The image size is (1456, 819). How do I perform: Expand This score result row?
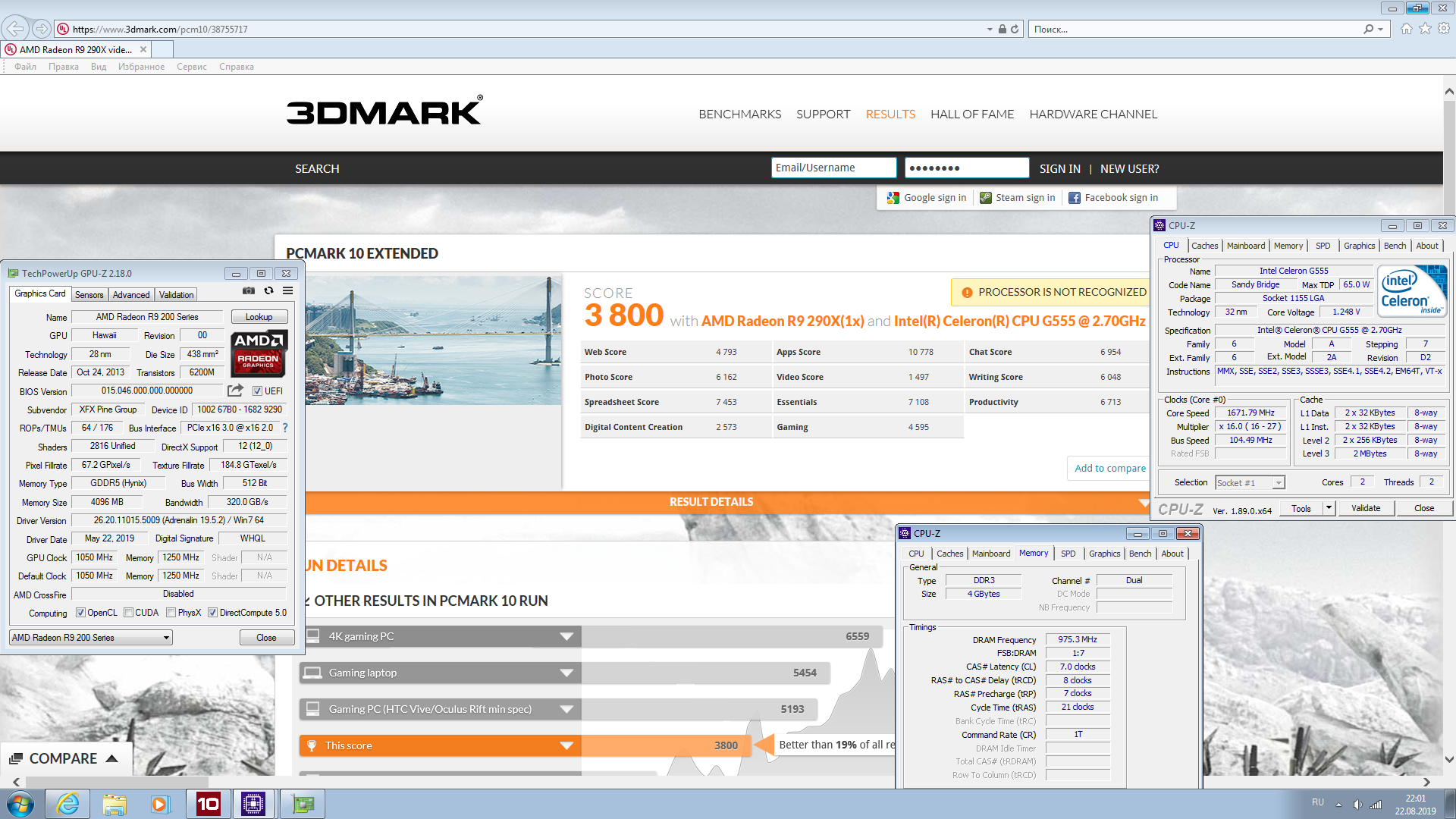point(566,745)
